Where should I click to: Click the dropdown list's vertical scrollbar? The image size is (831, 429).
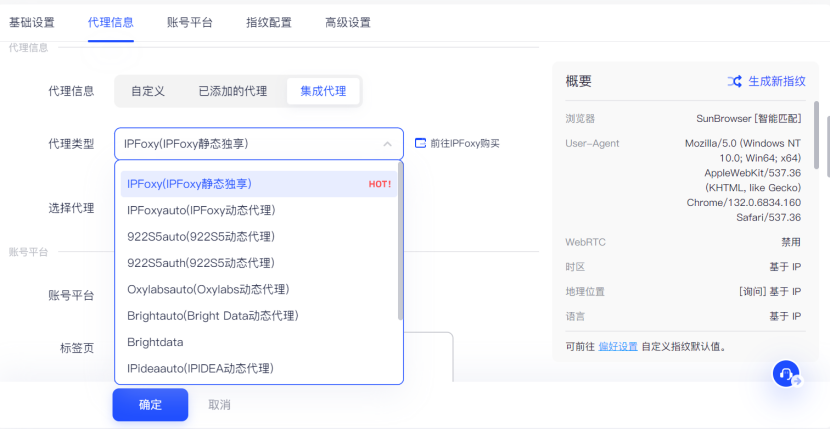click(x=400, y=240)
